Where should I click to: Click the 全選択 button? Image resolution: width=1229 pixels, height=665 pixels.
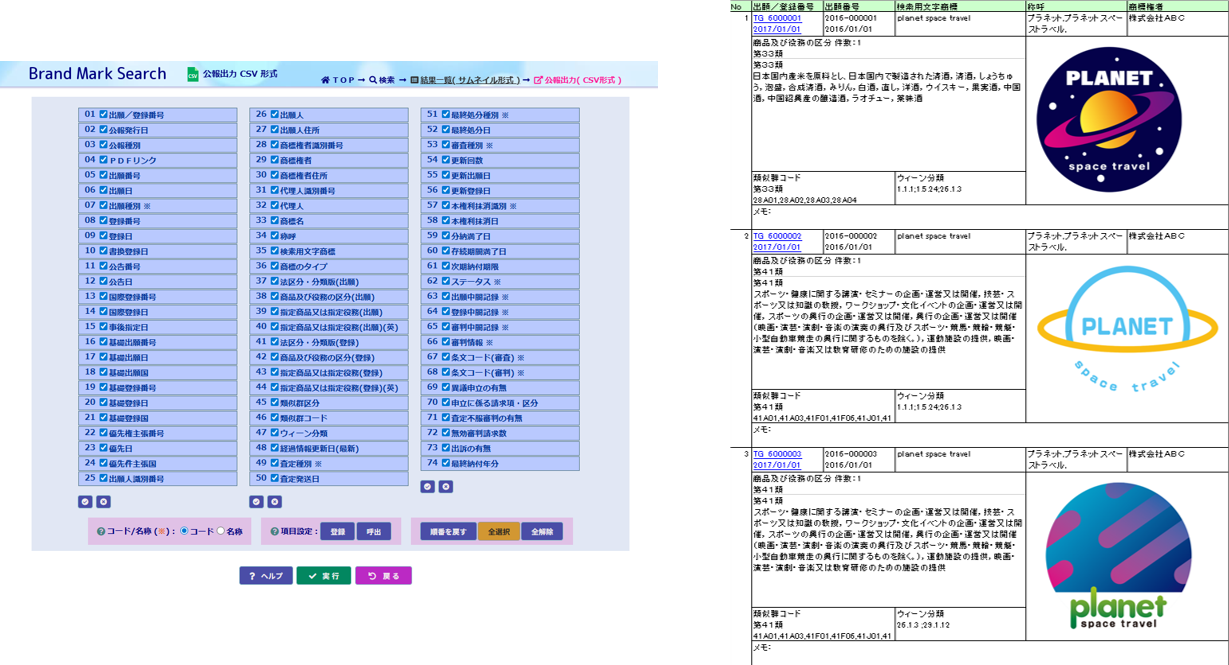point(498,532)
